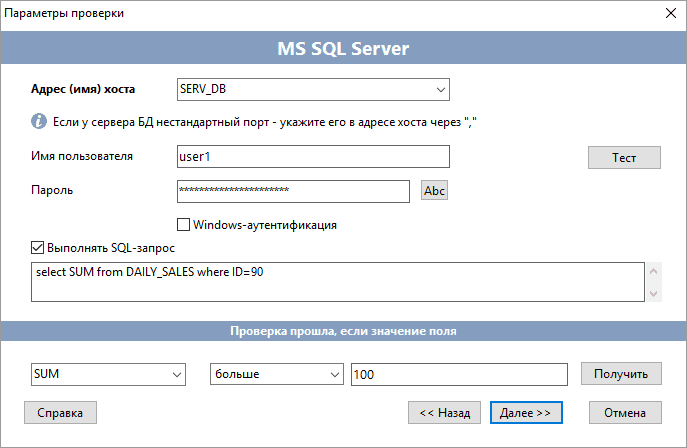The image size is (687, 448).
Task: Expand the host address SERV_DB dropdown
Action: [440, 90]
